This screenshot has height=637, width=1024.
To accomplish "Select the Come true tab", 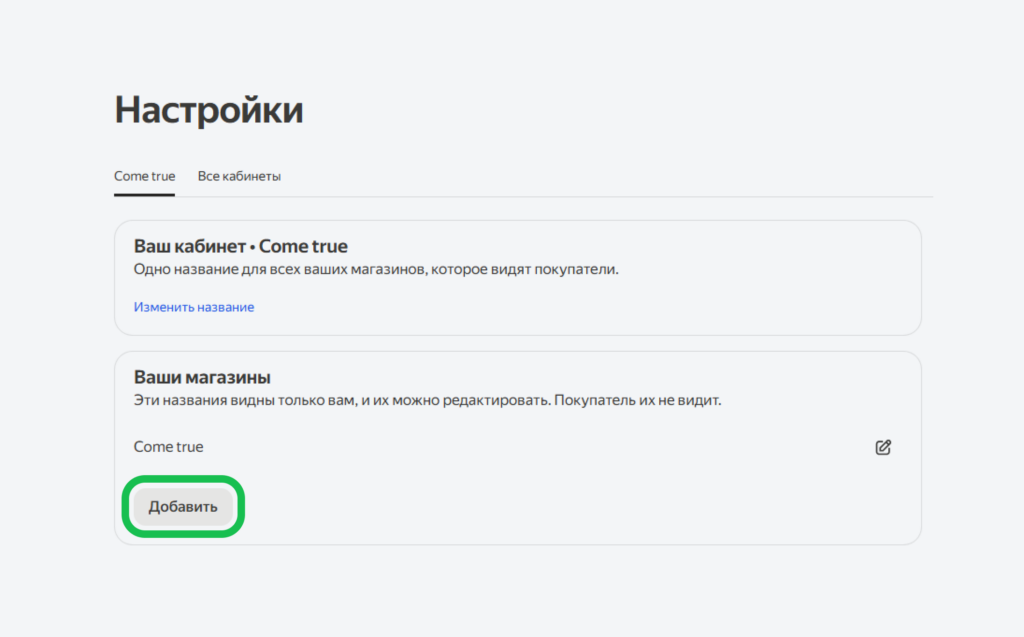I will click(x=144, y=175).
